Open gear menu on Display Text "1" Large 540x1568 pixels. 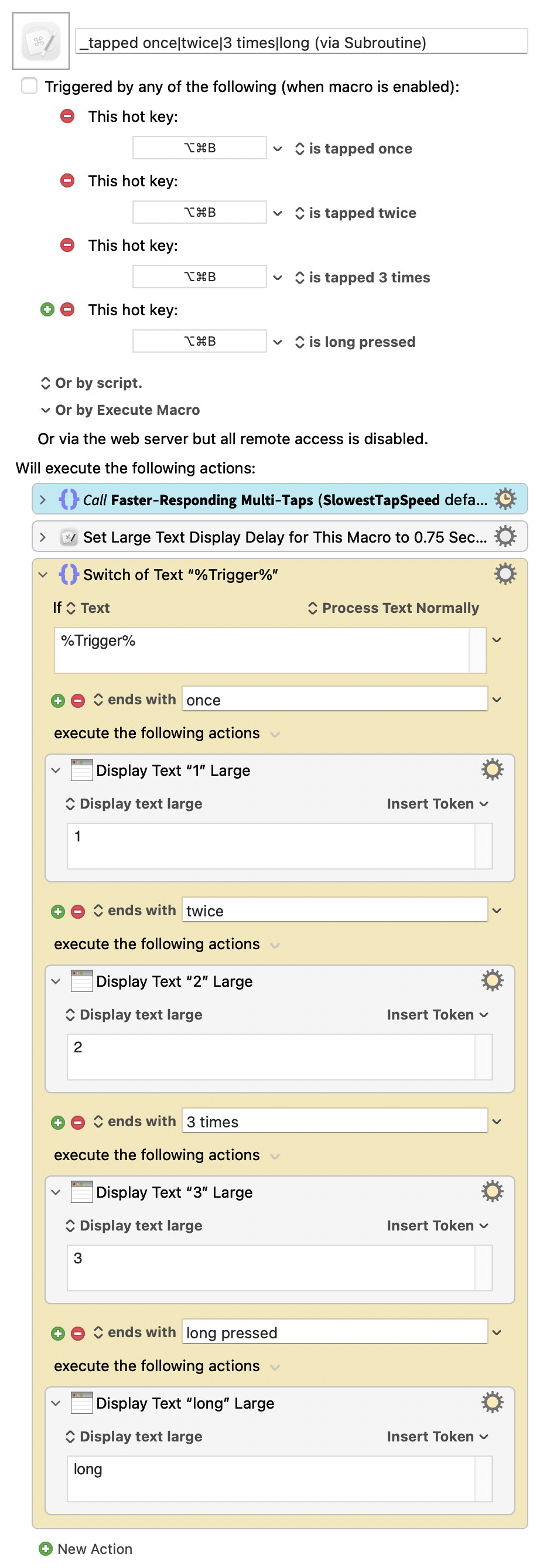point(491,769)
